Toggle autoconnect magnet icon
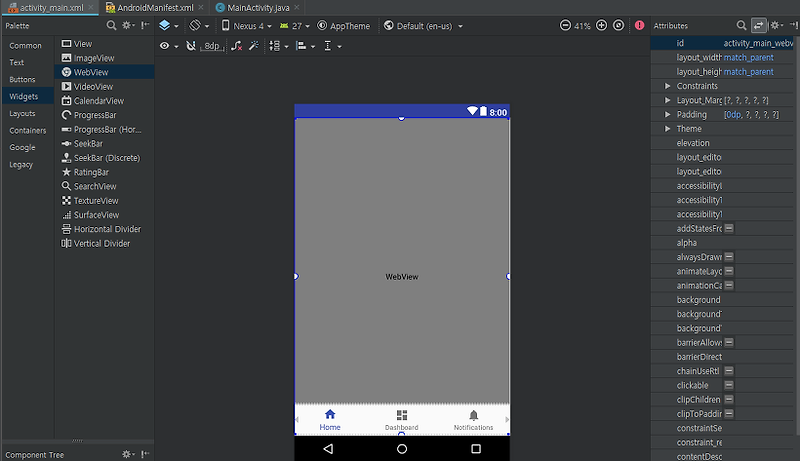The image size is (800, 461). 191,46
